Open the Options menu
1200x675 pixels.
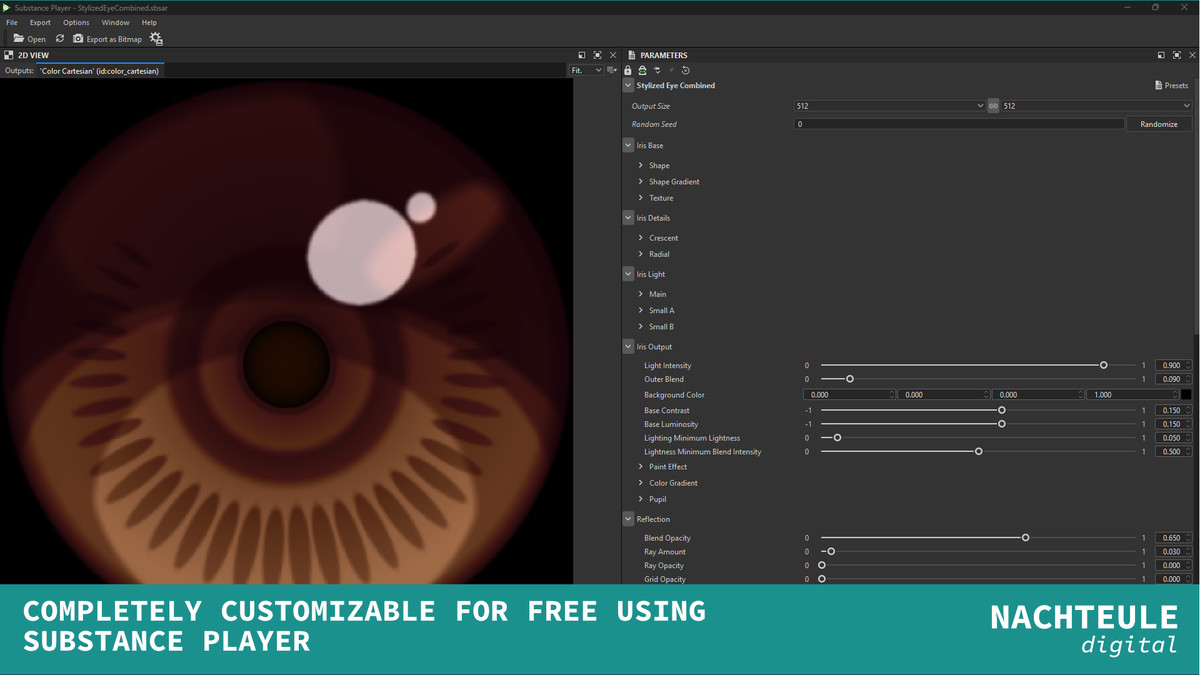(x=76, y=22)
